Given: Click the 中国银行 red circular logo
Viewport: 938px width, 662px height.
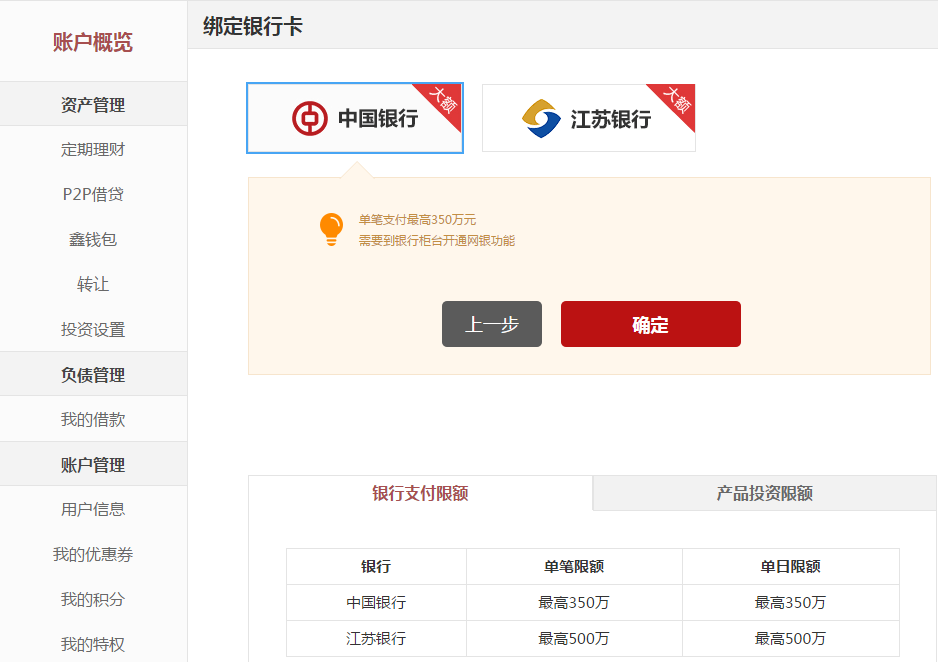Looking at the screenshot, I should pos(309,118).
